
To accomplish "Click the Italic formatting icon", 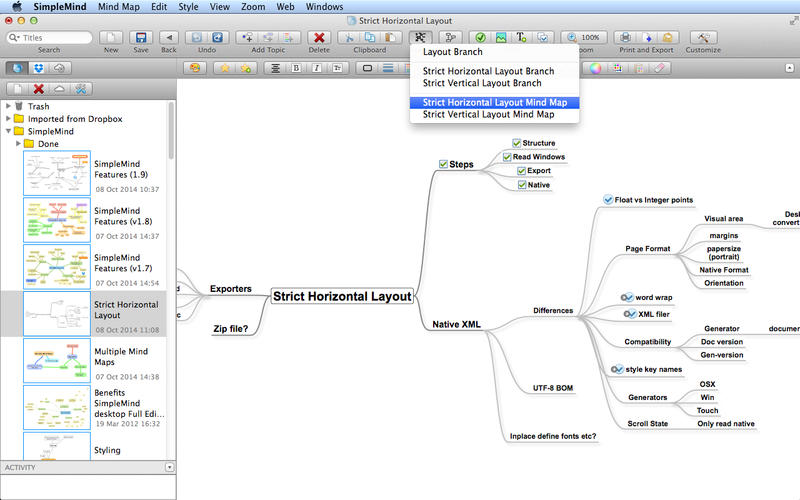I will [316, 68].
